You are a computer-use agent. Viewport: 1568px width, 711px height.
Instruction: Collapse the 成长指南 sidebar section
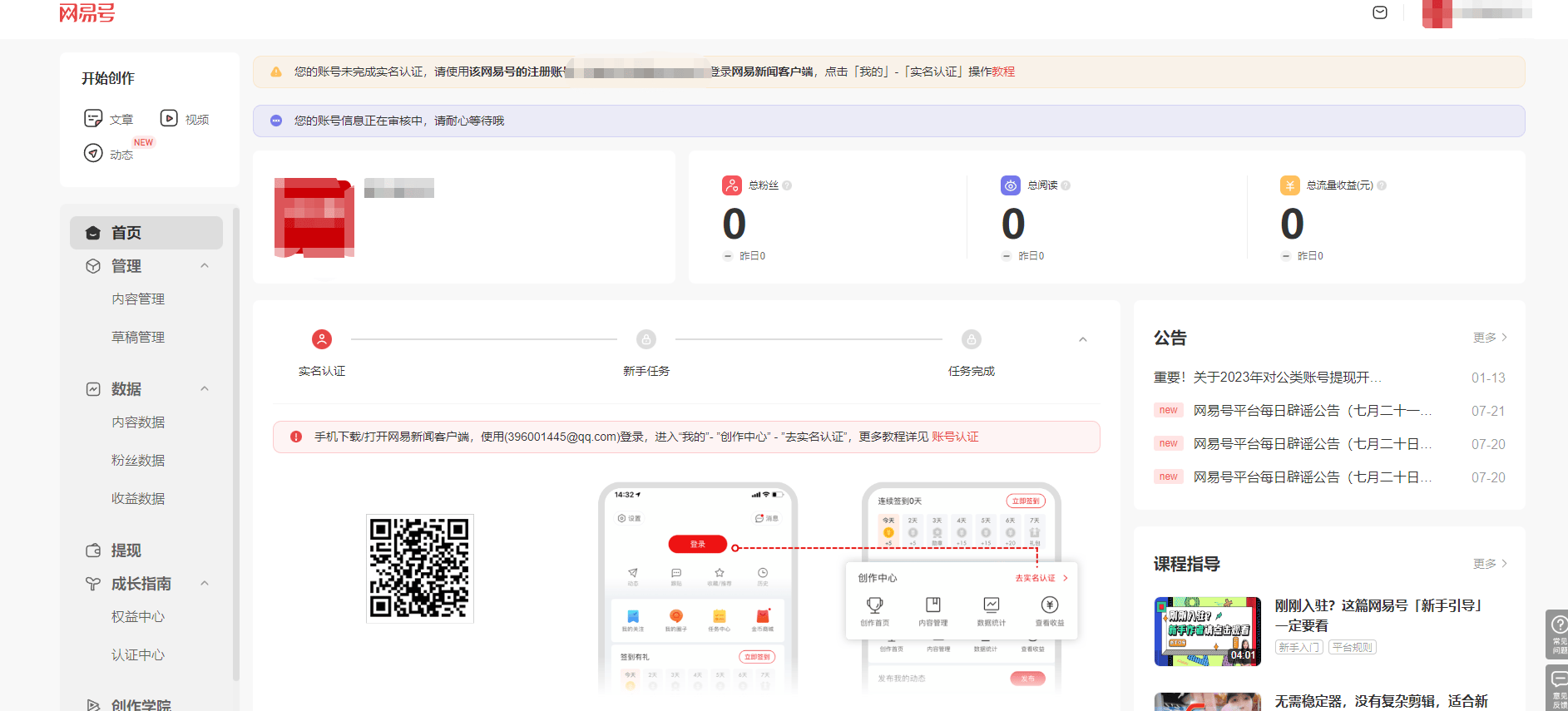click(x=205, y=583)
